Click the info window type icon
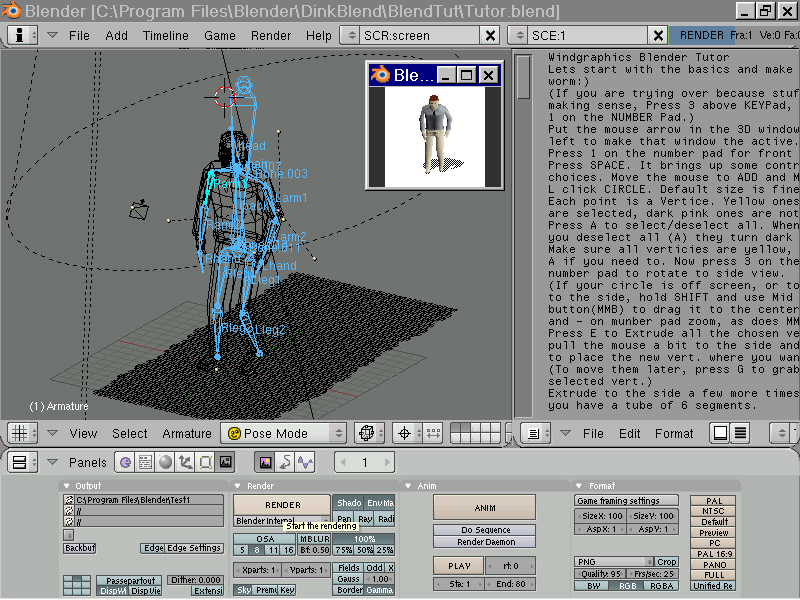Screen dimensions: 800x600 coord(18,35)
